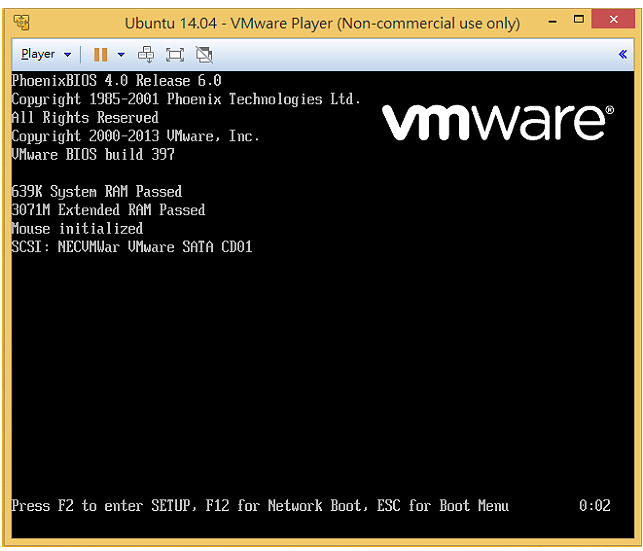Maximize the VMware Player window
Screen dimensions: 643x551
(579, 19)
